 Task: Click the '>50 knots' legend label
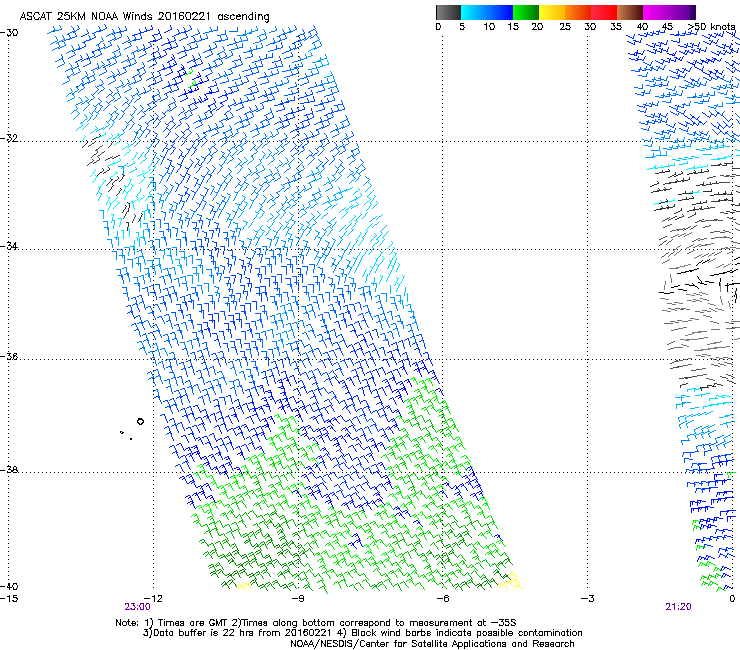click(x=711, y=26)
